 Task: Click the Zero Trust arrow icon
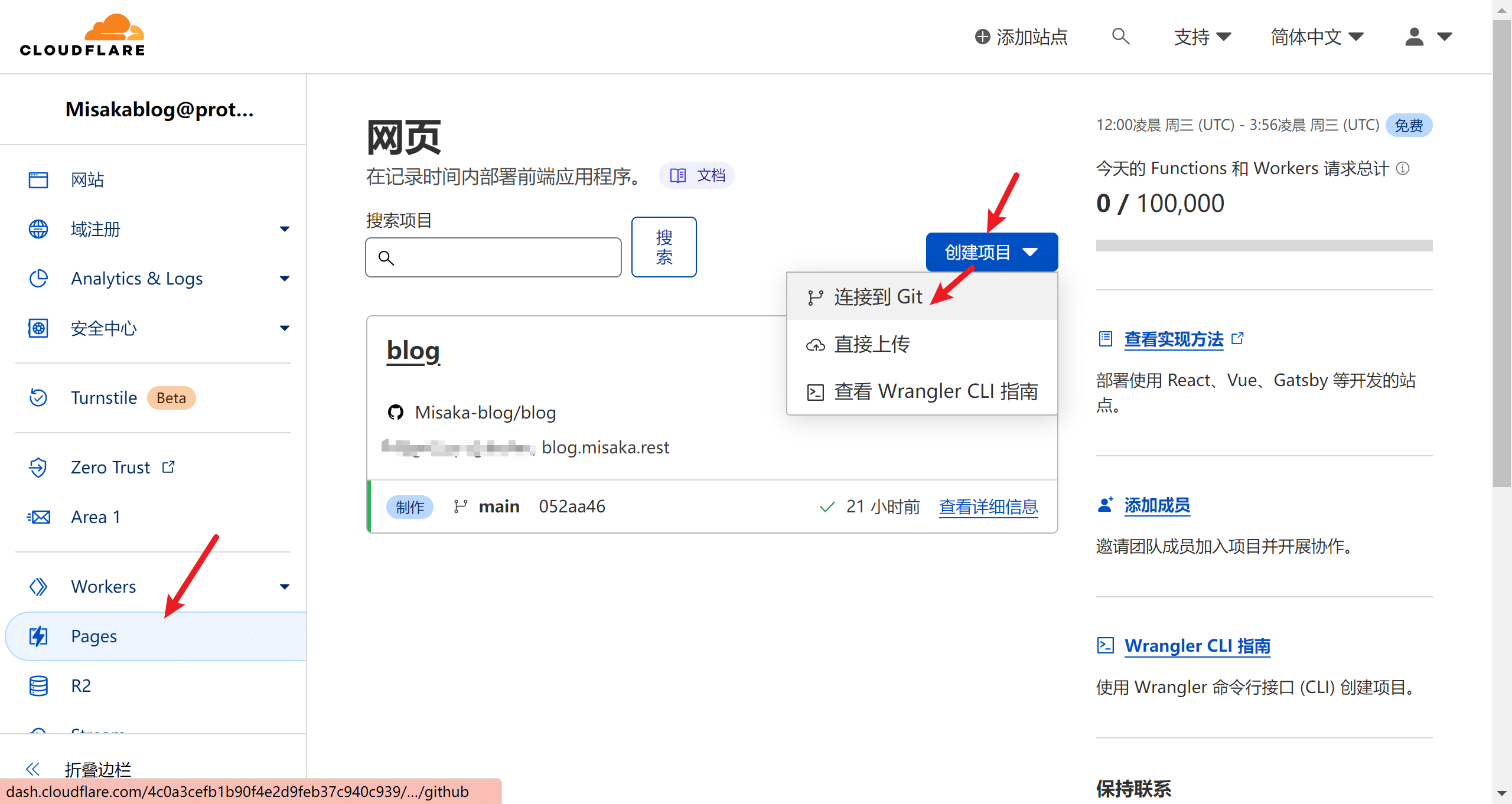click(x=38, y=468)
